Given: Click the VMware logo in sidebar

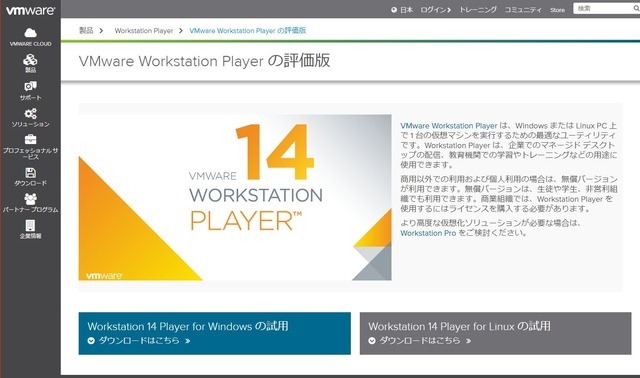Looking at the screenshot, I should [x=30, y=10].
